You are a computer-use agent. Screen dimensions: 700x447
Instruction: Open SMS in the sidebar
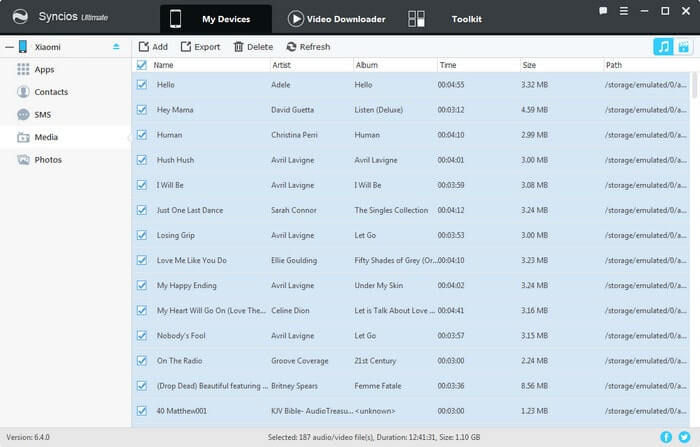click(x=43, y=114)
